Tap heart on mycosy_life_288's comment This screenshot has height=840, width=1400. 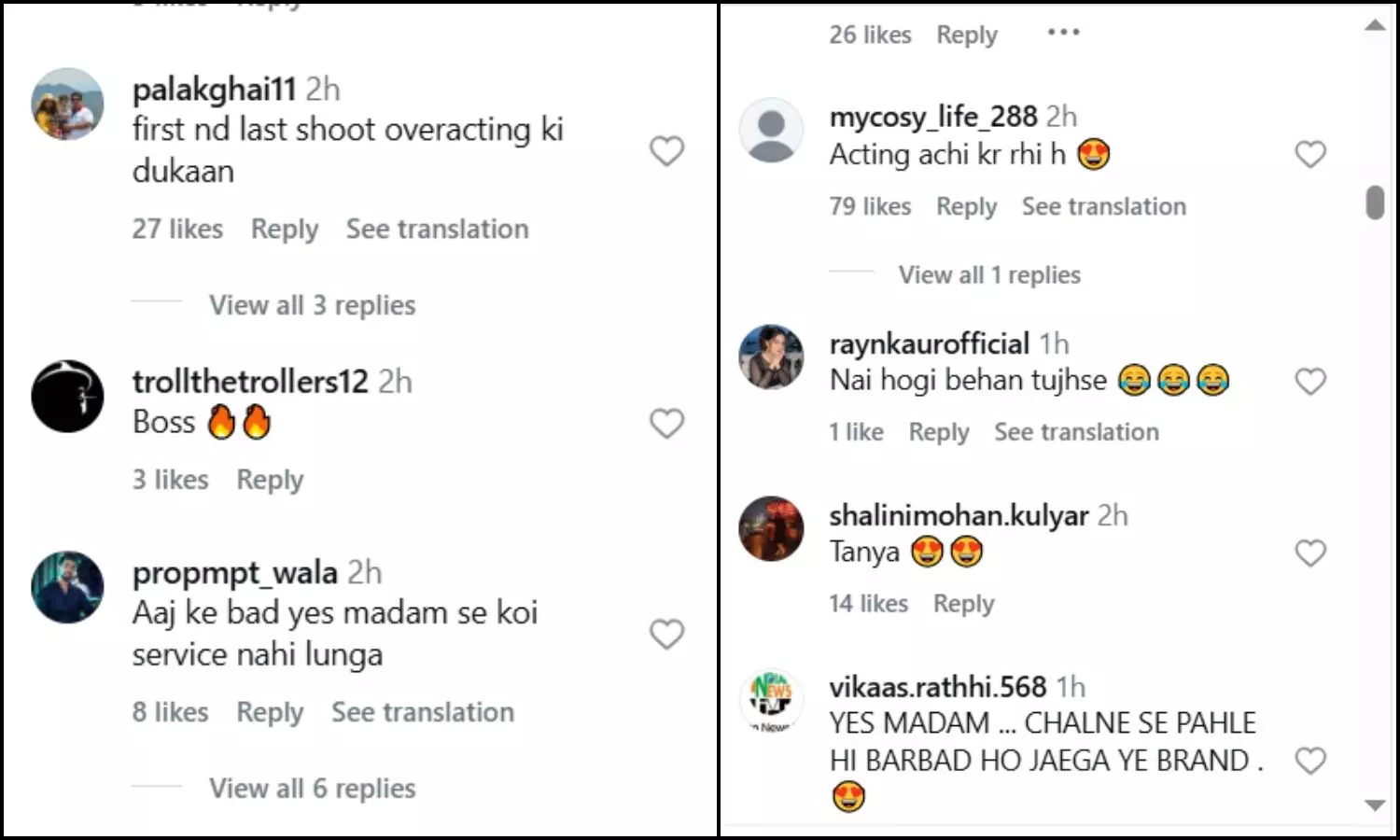click(x=1310, y=154)
